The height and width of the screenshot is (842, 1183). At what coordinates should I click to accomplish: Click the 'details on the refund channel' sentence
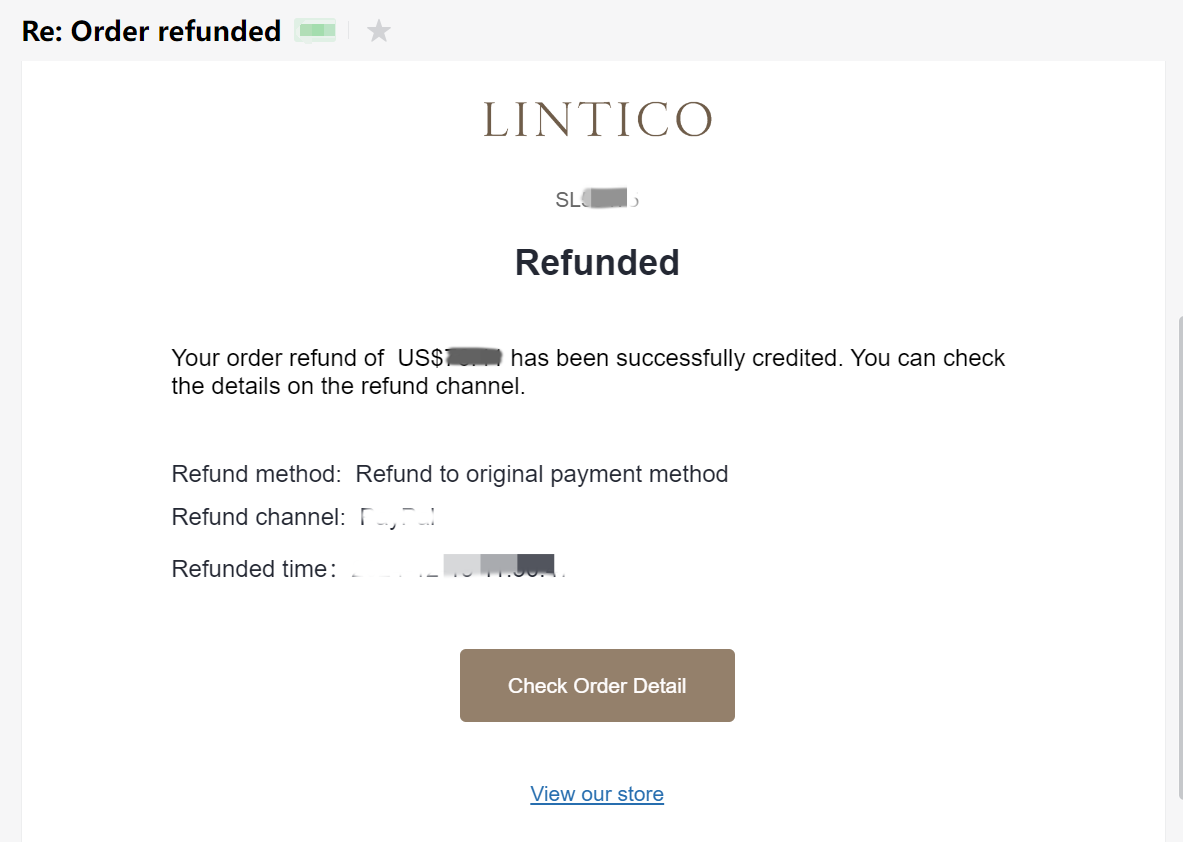pyautogui.click(x=348, y=387)
